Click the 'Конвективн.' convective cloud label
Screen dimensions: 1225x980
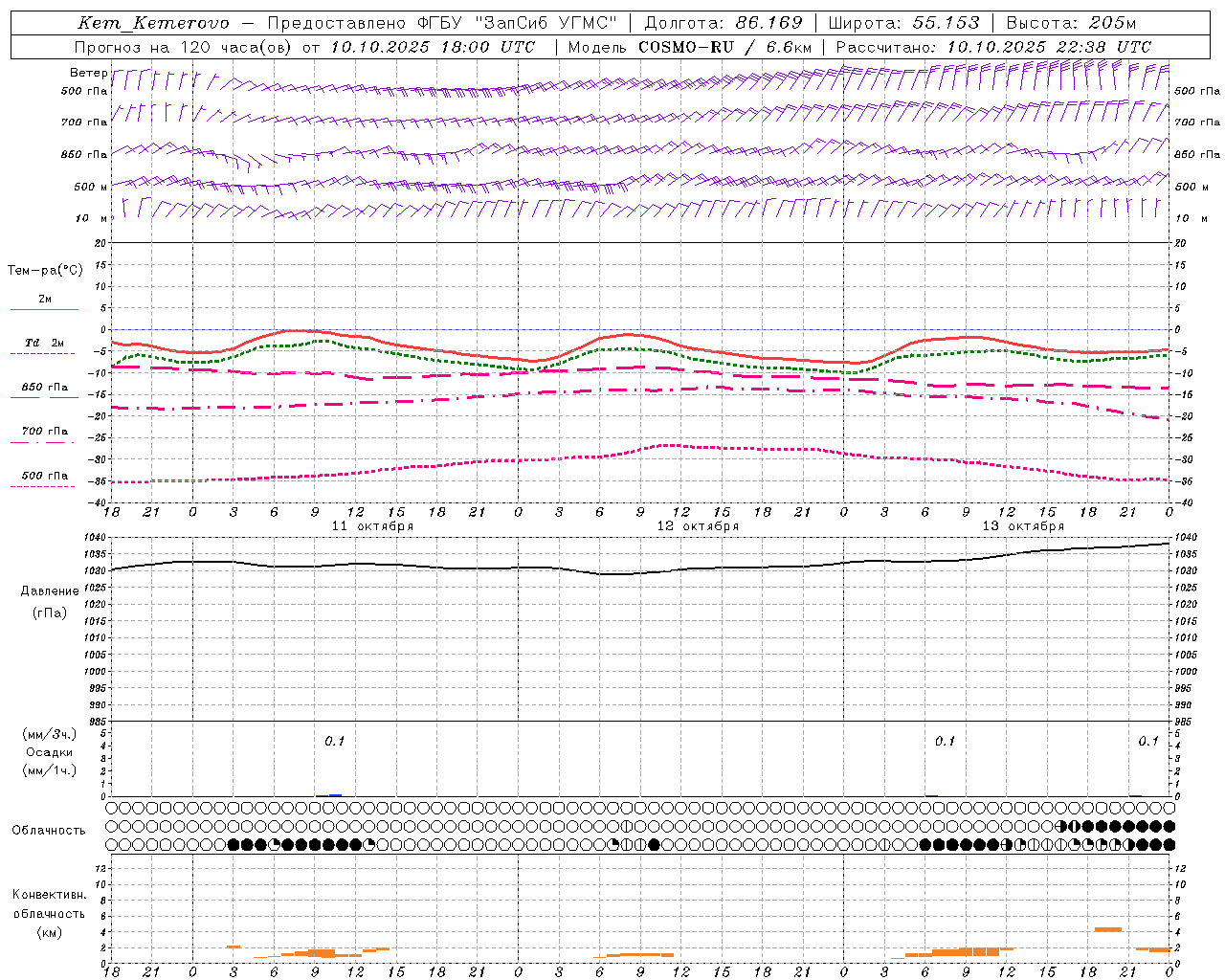point(49,895)
